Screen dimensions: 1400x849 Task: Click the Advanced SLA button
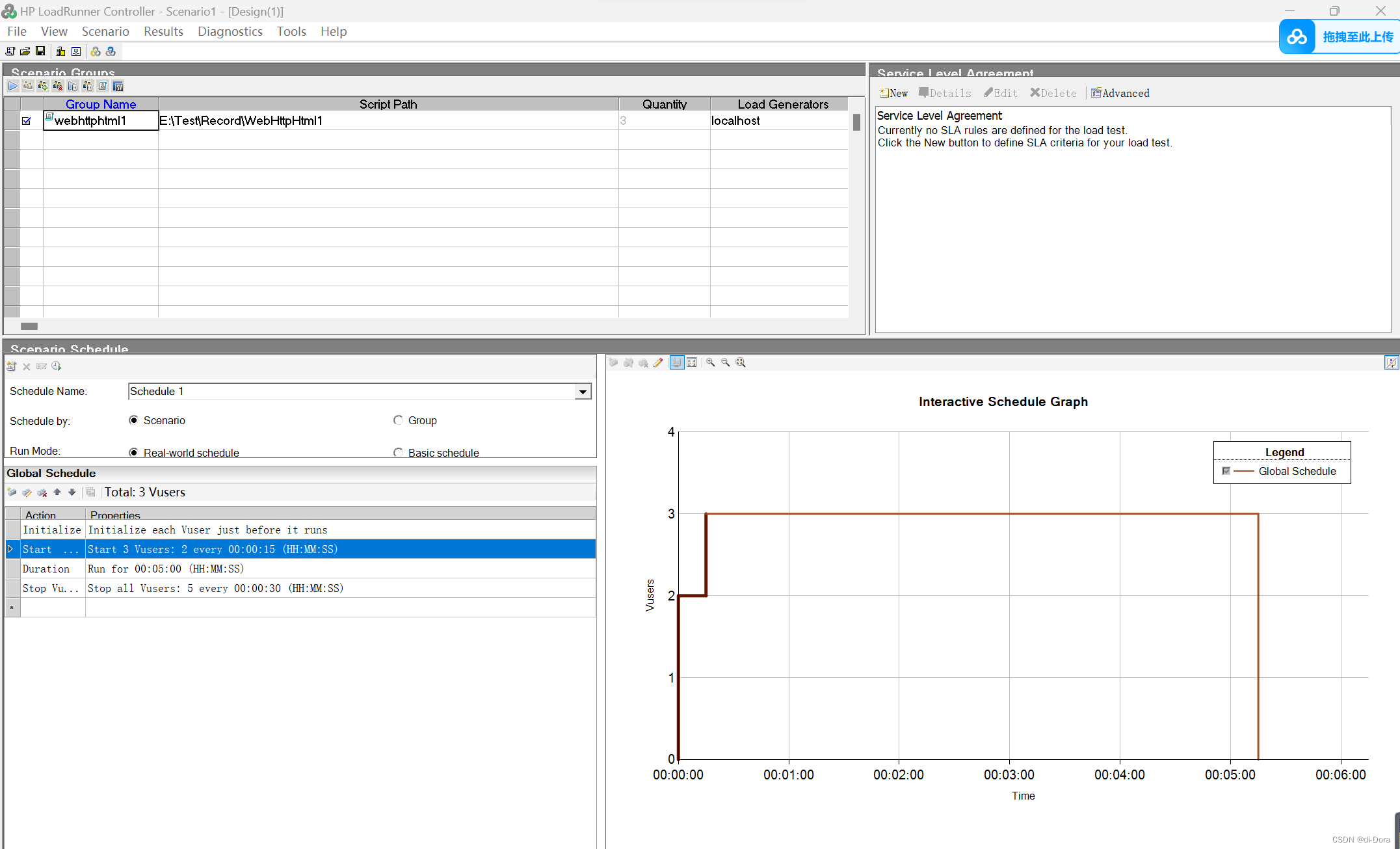pyautogui.click(x=1120, y=93)
